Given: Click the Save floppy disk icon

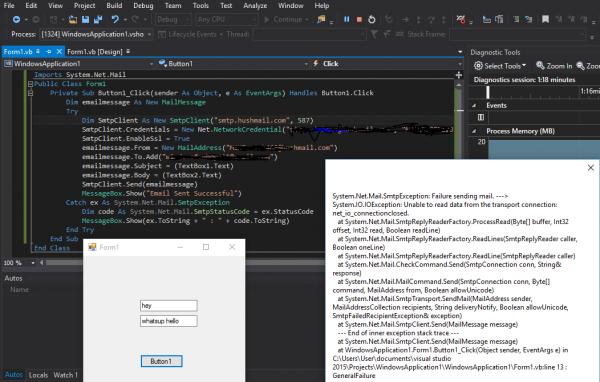Looking at the screenshot, I should tap(85, 20).
